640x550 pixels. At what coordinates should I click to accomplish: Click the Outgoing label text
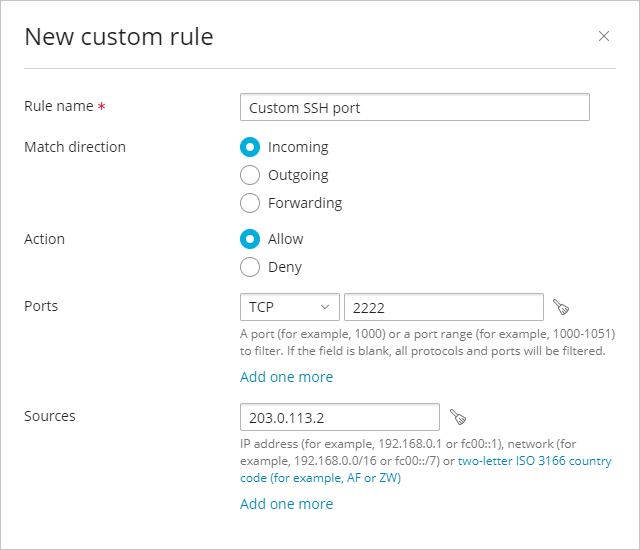pos(298,175)
